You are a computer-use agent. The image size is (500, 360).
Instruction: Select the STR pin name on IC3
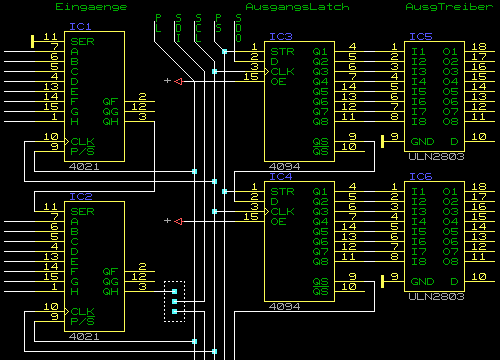(282, 52)
